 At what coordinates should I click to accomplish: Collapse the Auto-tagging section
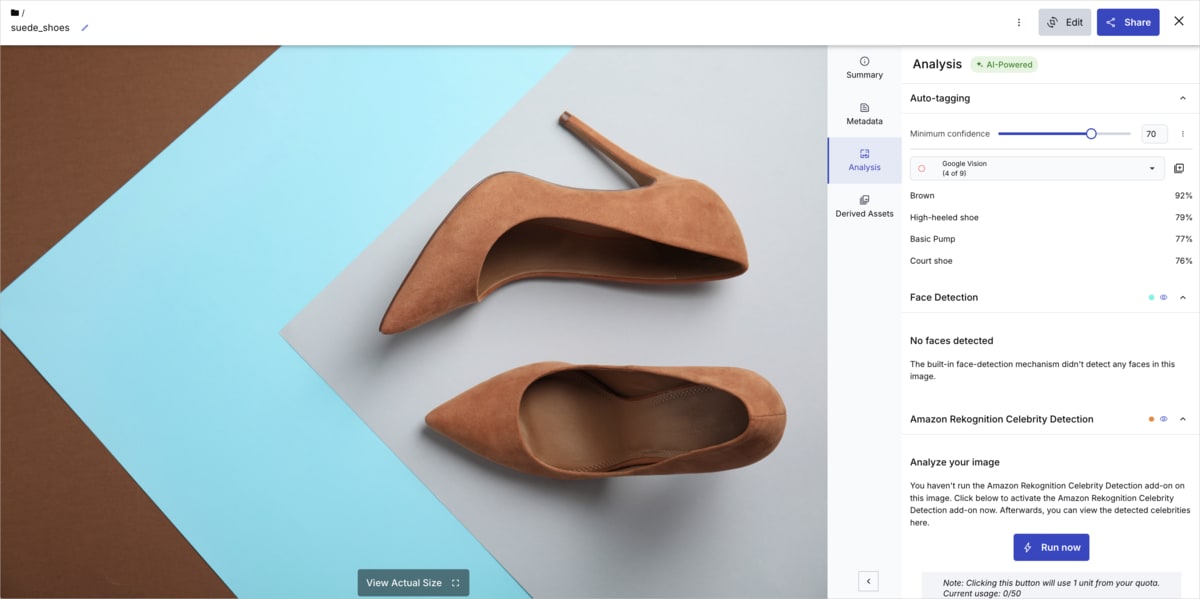pyautogui.click(x=1183, y=98)
